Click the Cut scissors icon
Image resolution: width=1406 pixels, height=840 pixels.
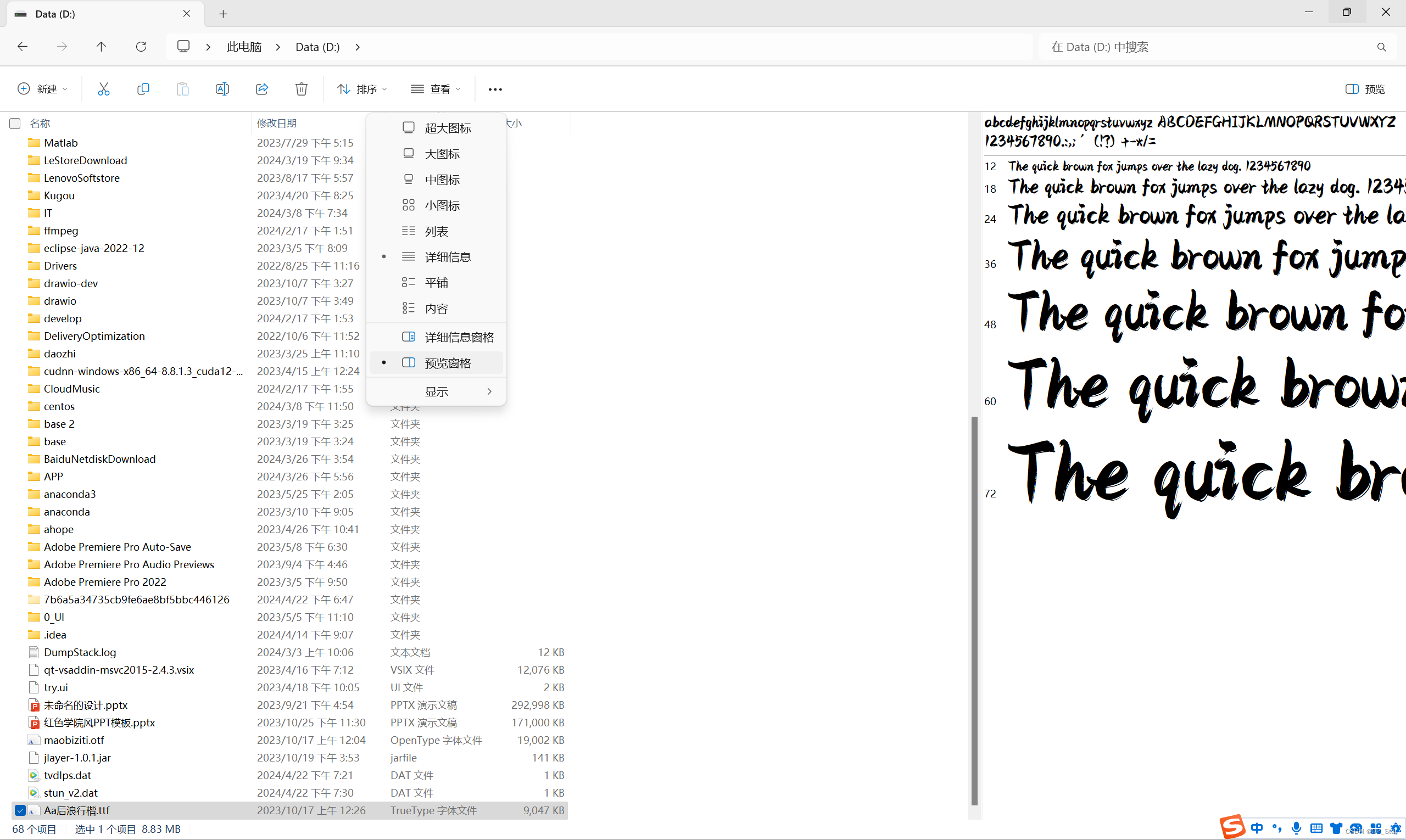103,89
